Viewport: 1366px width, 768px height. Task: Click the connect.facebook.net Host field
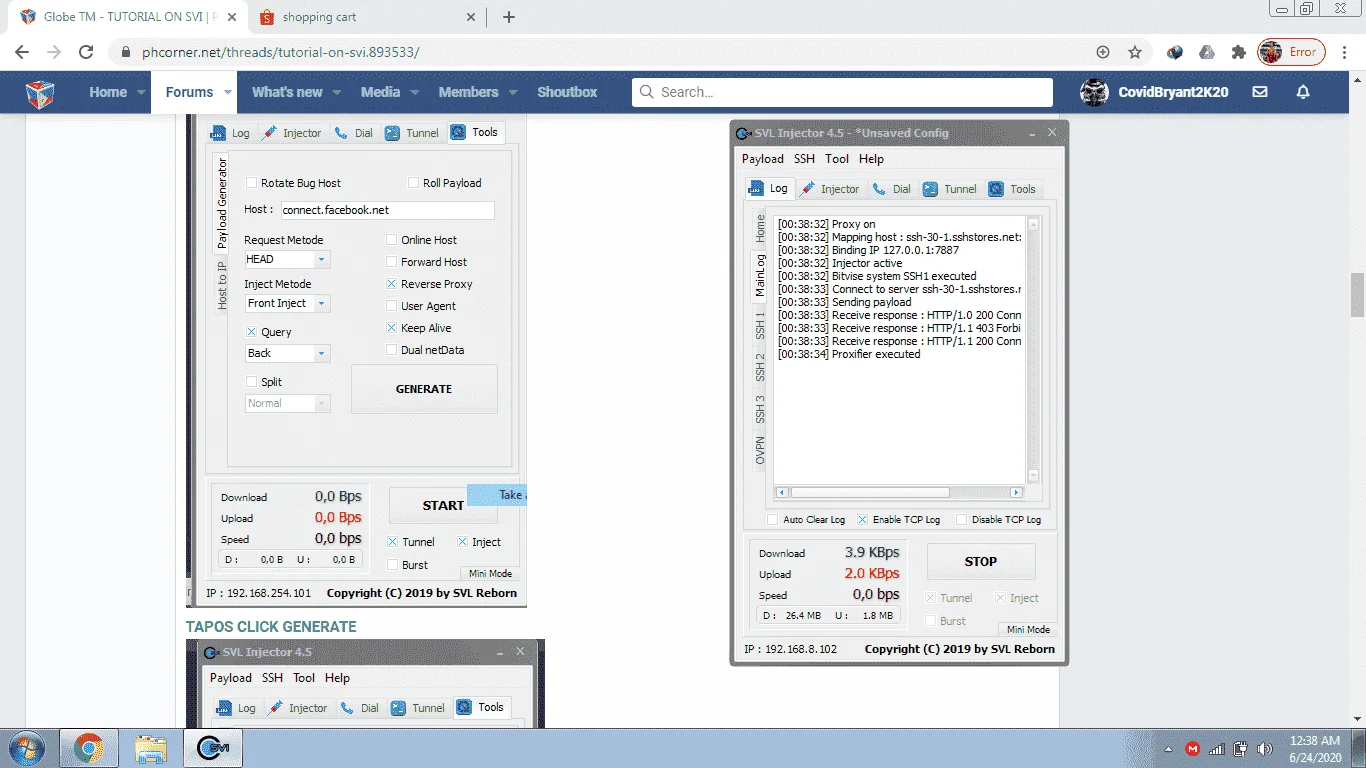387,210
